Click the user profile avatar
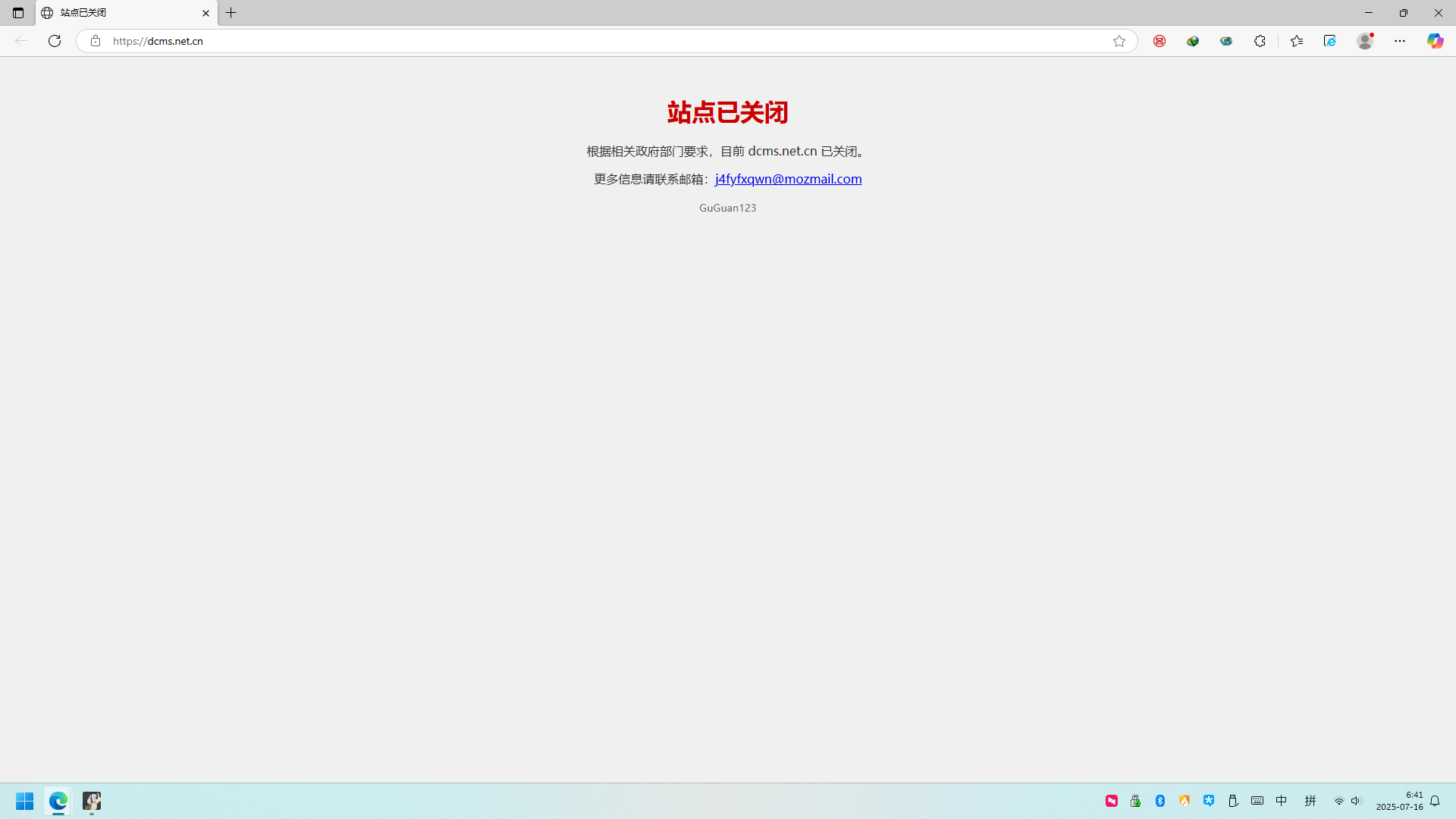 (1365, 41)
